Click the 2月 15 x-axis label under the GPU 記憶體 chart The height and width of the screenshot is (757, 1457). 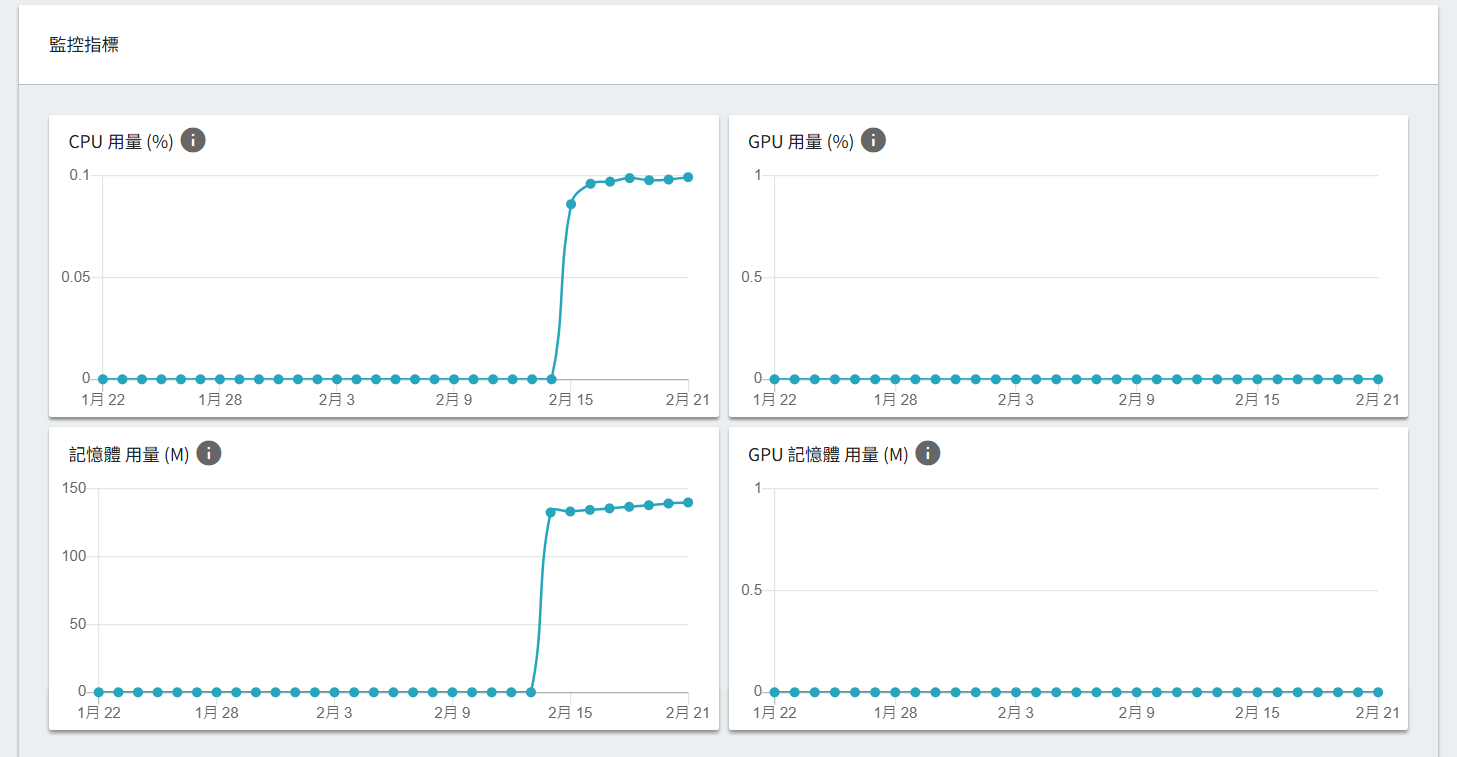pos(1257,713)
